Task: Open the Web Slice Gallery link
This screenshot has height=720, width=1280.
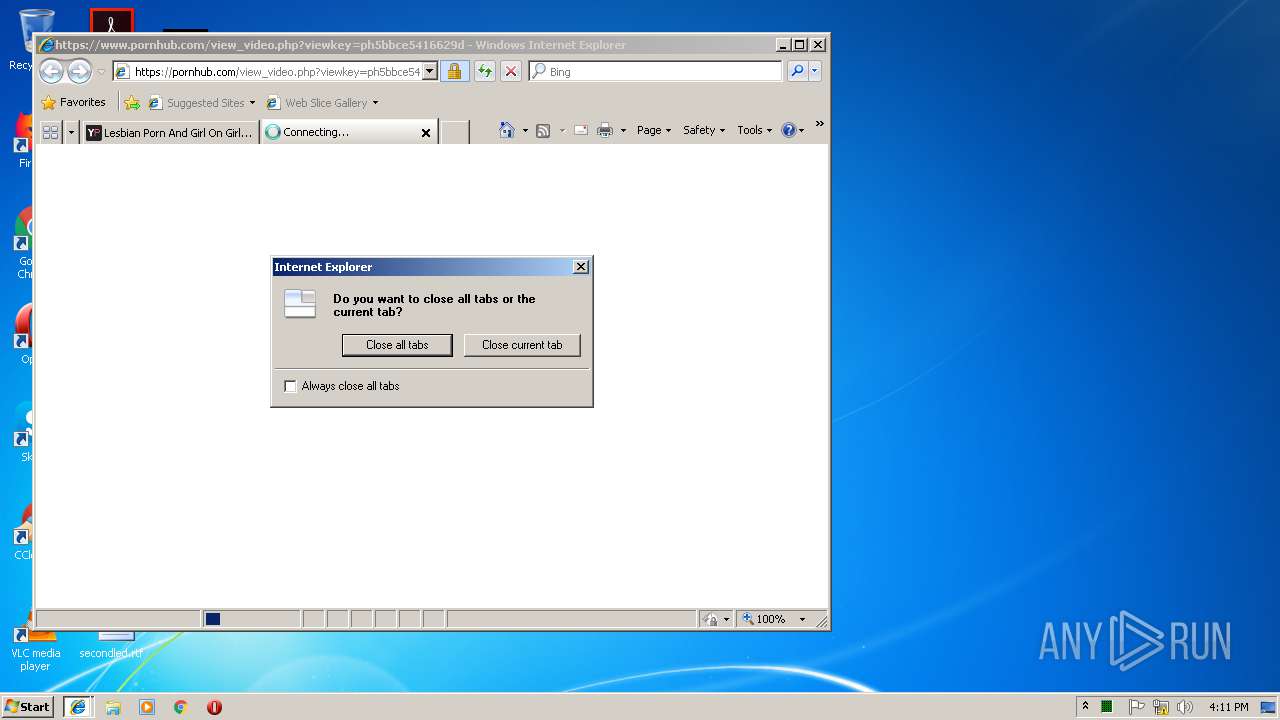Action: tap(322, 102)
